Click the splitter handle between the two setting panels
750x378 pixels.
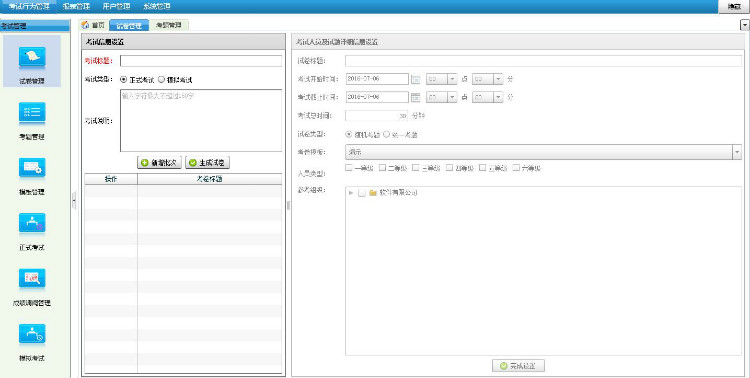pos(288,205)
